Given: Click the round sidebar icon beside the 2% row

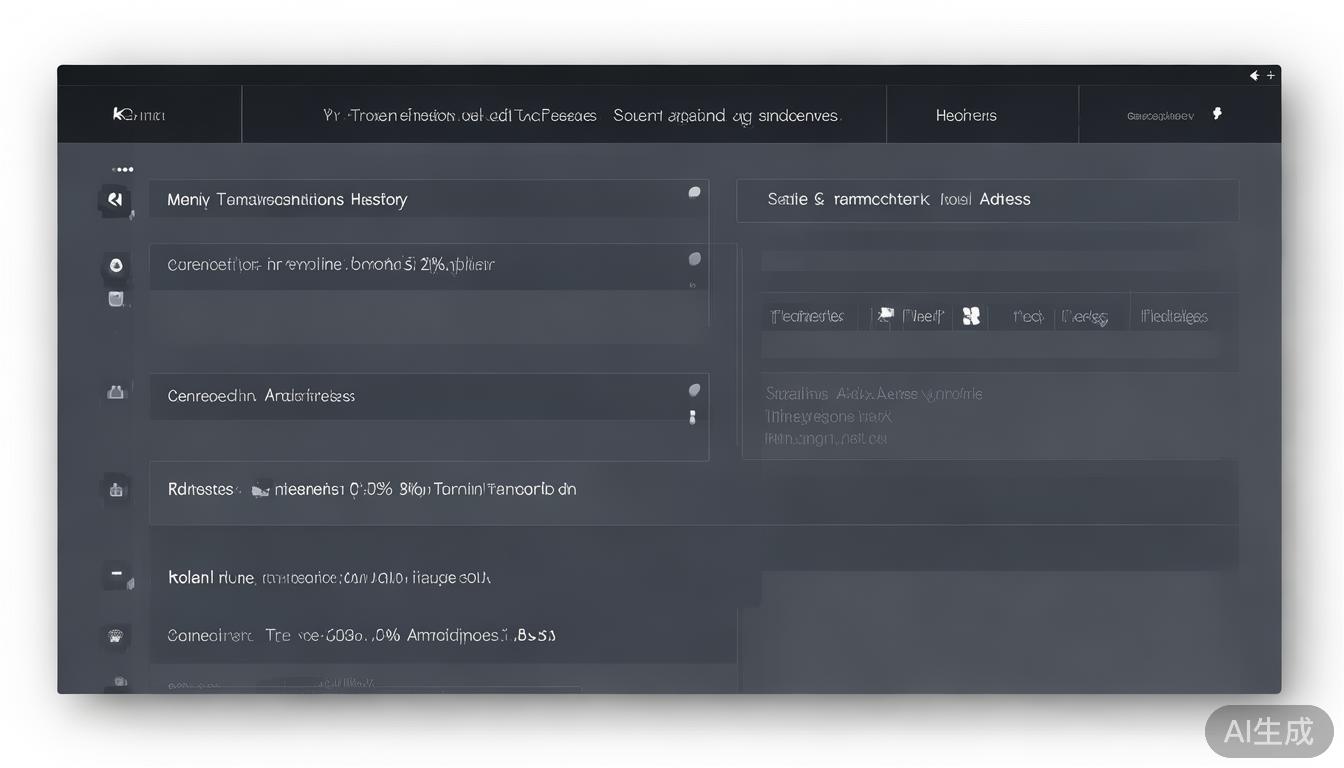Looking at the screenshot, I should coord(116,265).
